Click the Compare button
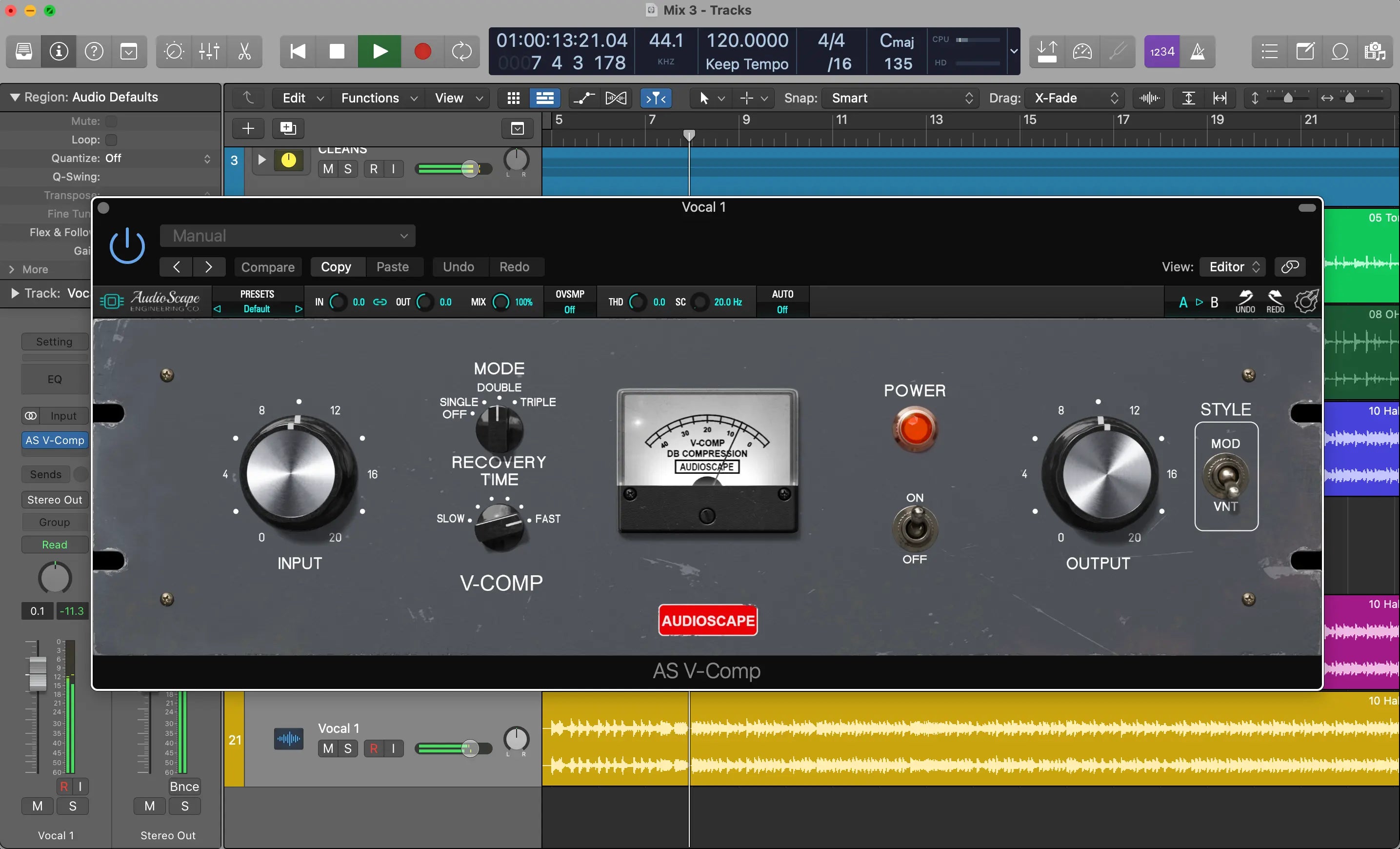 268,267
